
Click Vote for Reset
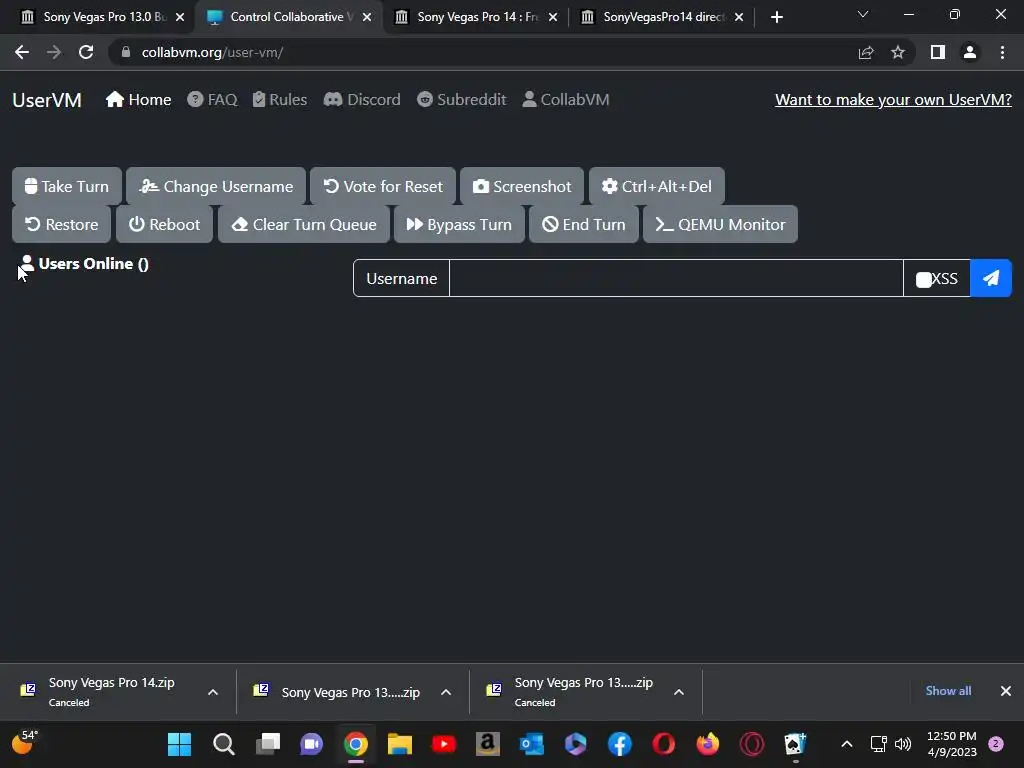pos(383,186)
